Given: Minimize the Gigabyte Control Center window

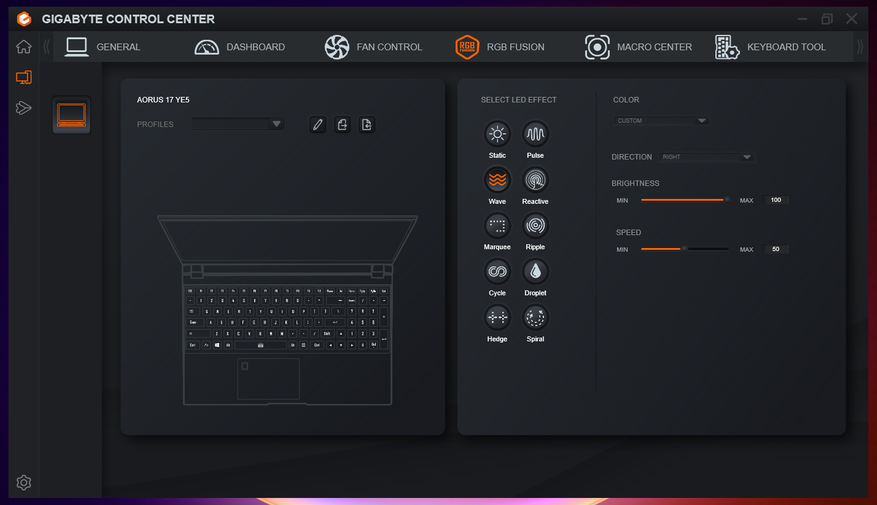Looking at the screenshot, I should point(803,19).
